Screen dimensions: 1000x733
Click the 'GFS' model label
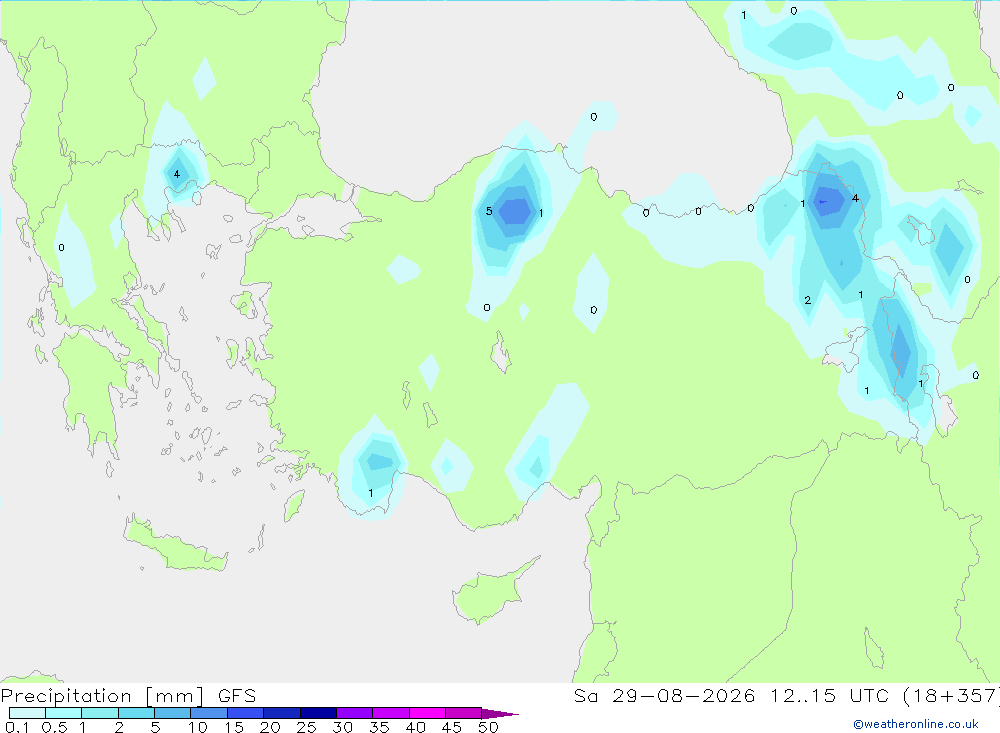coord(237,696)
